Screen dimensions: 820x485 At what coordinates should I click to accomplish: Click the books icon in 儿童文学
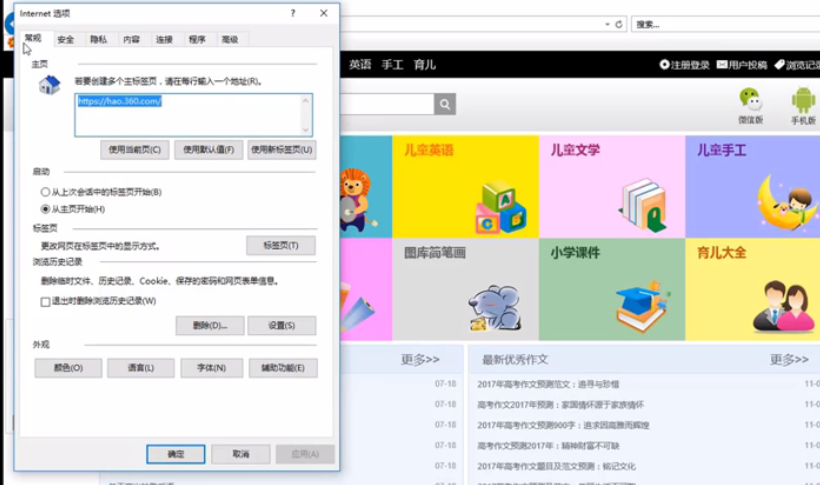coord(644,205)
